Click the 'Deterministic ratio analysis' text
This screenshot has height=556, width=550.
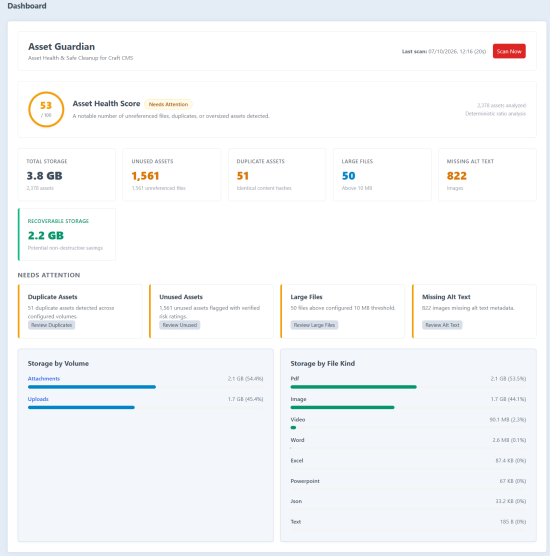[495, 113]
